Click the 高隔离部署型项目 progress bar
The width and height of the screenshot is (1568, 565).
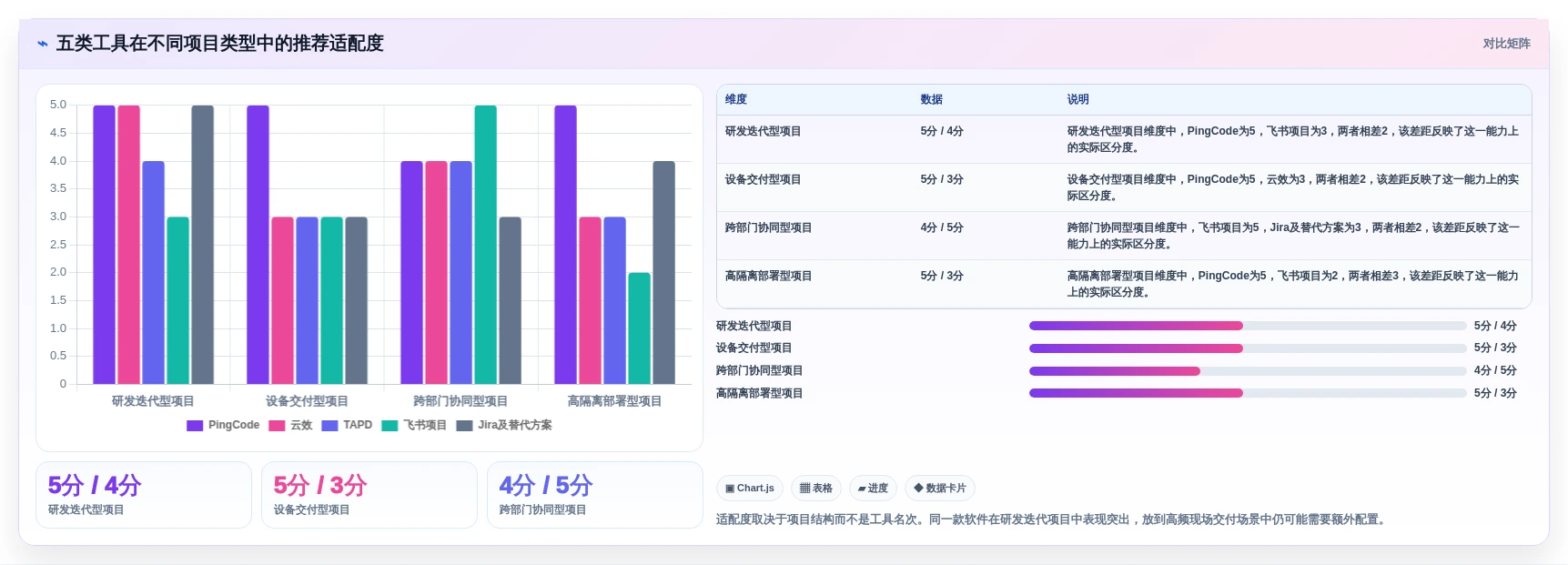[x=1248, y=393]
